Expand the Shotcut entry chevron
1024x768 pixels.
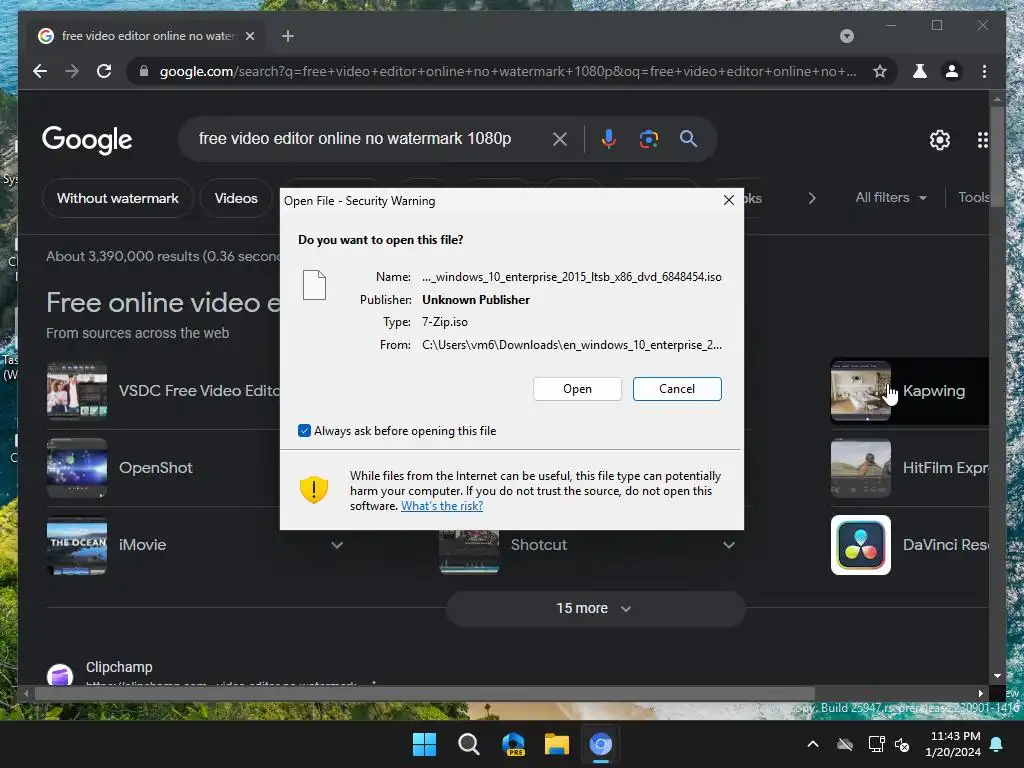tap(729, 545)
